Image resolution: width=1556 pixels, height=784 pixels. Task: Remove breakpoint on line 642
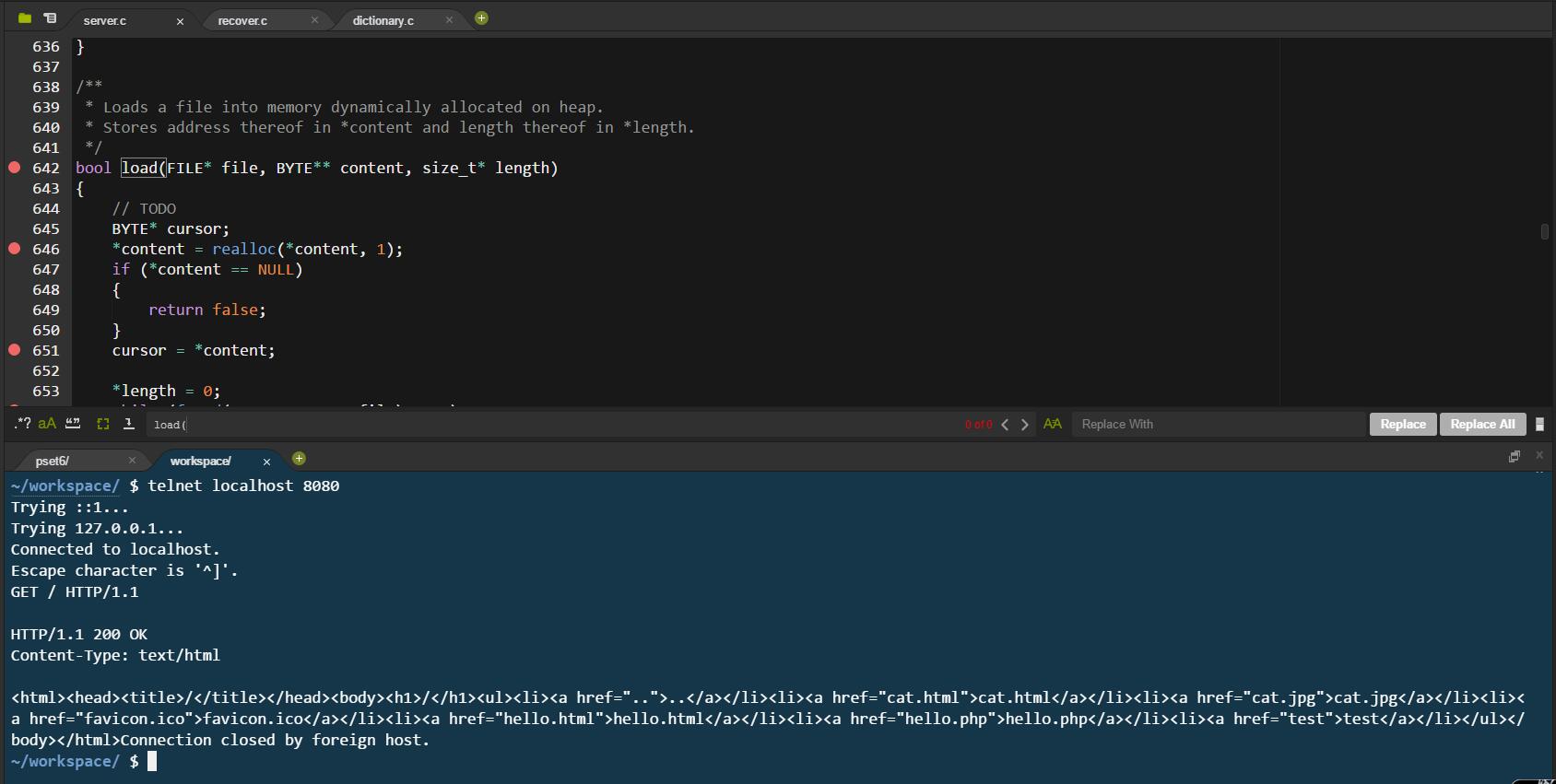[15, 167]
